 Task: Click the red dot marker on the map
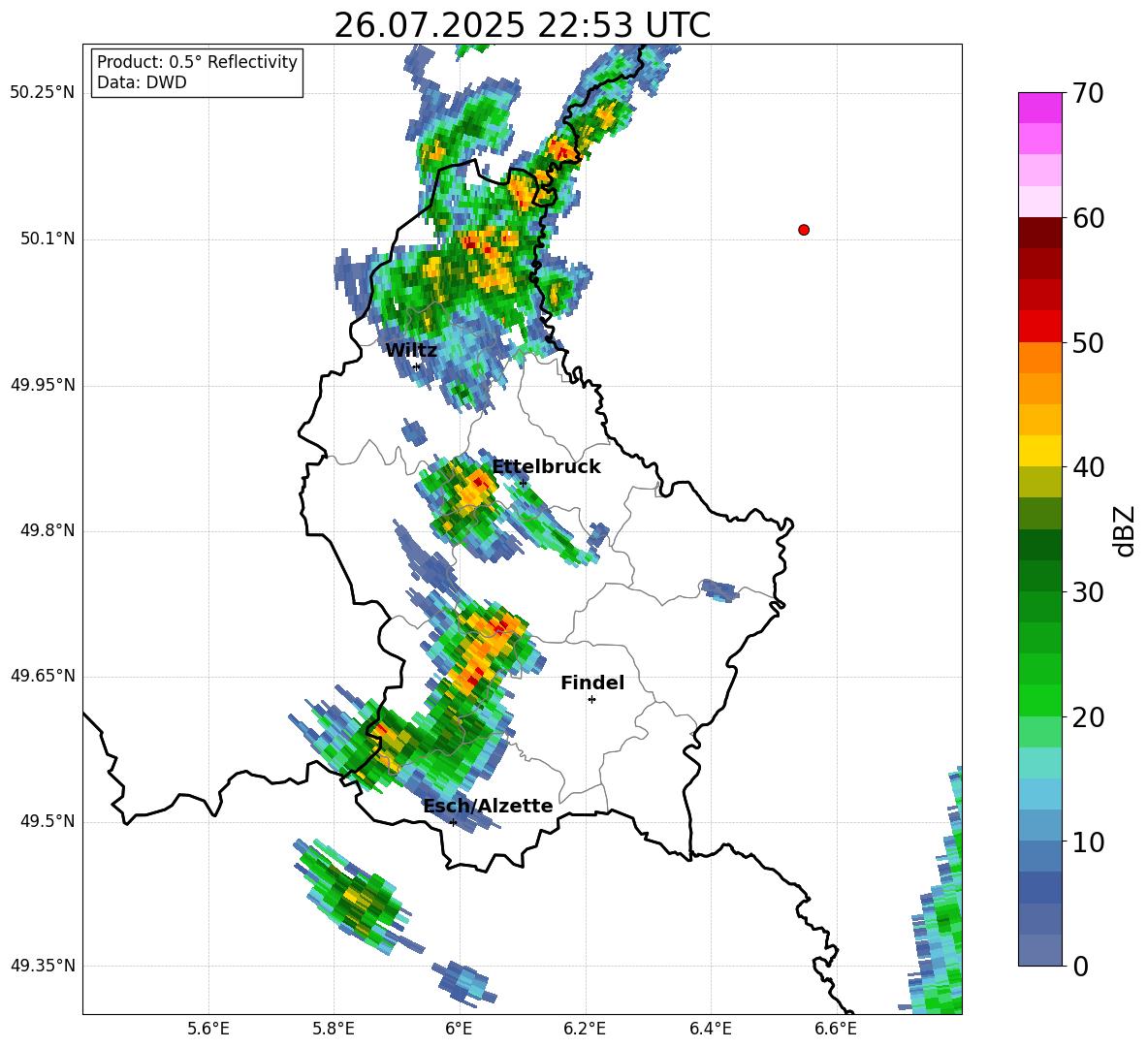click(x=804, y=230)
